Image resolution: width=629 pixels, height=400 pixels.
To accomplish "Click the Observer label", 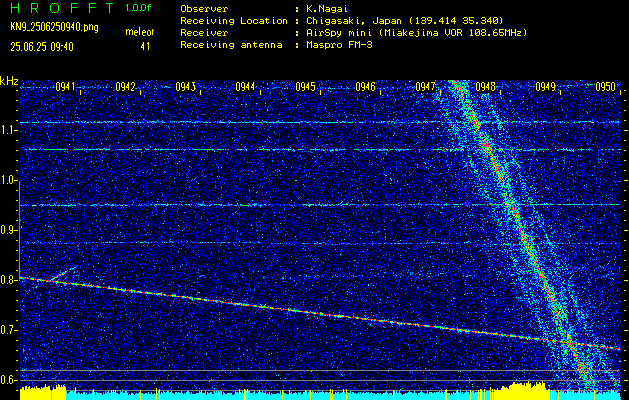I will point(204,8).
